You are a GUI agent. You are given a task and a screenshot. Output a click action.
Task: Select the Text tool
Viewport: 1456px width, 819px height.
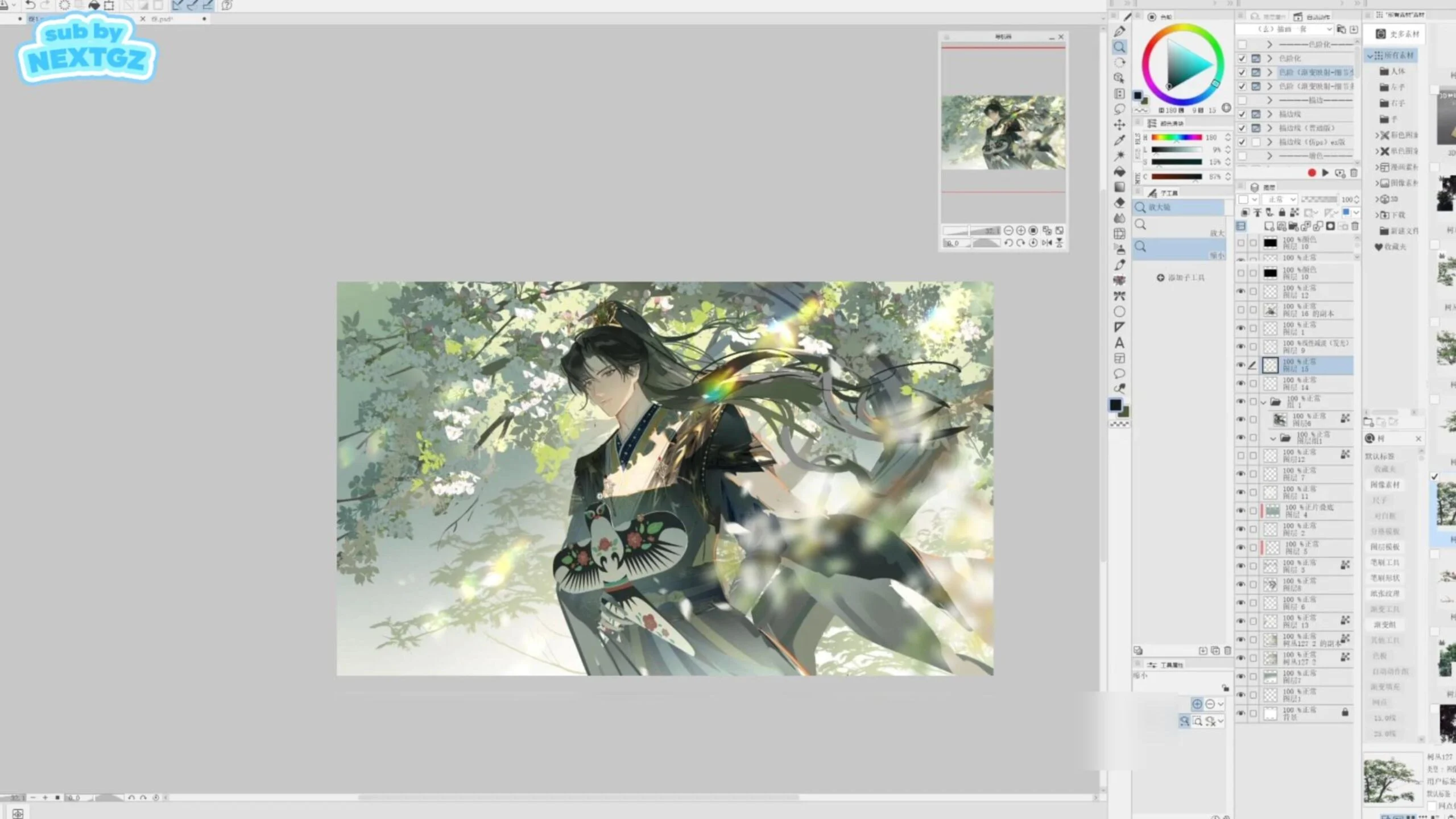click(1119, 343)
